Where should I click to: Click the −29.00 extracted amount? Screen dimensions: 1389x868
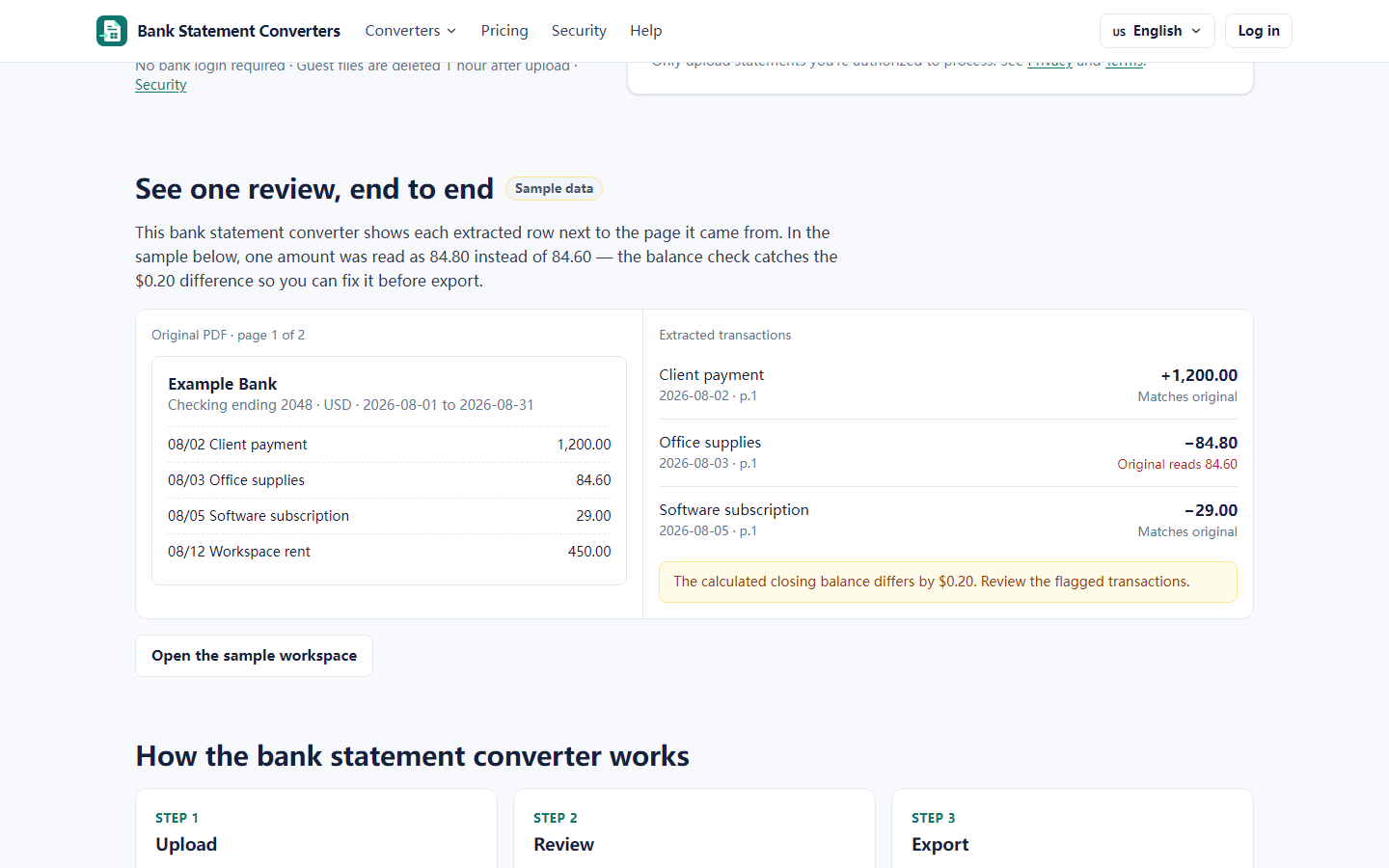pos(1211,510)
